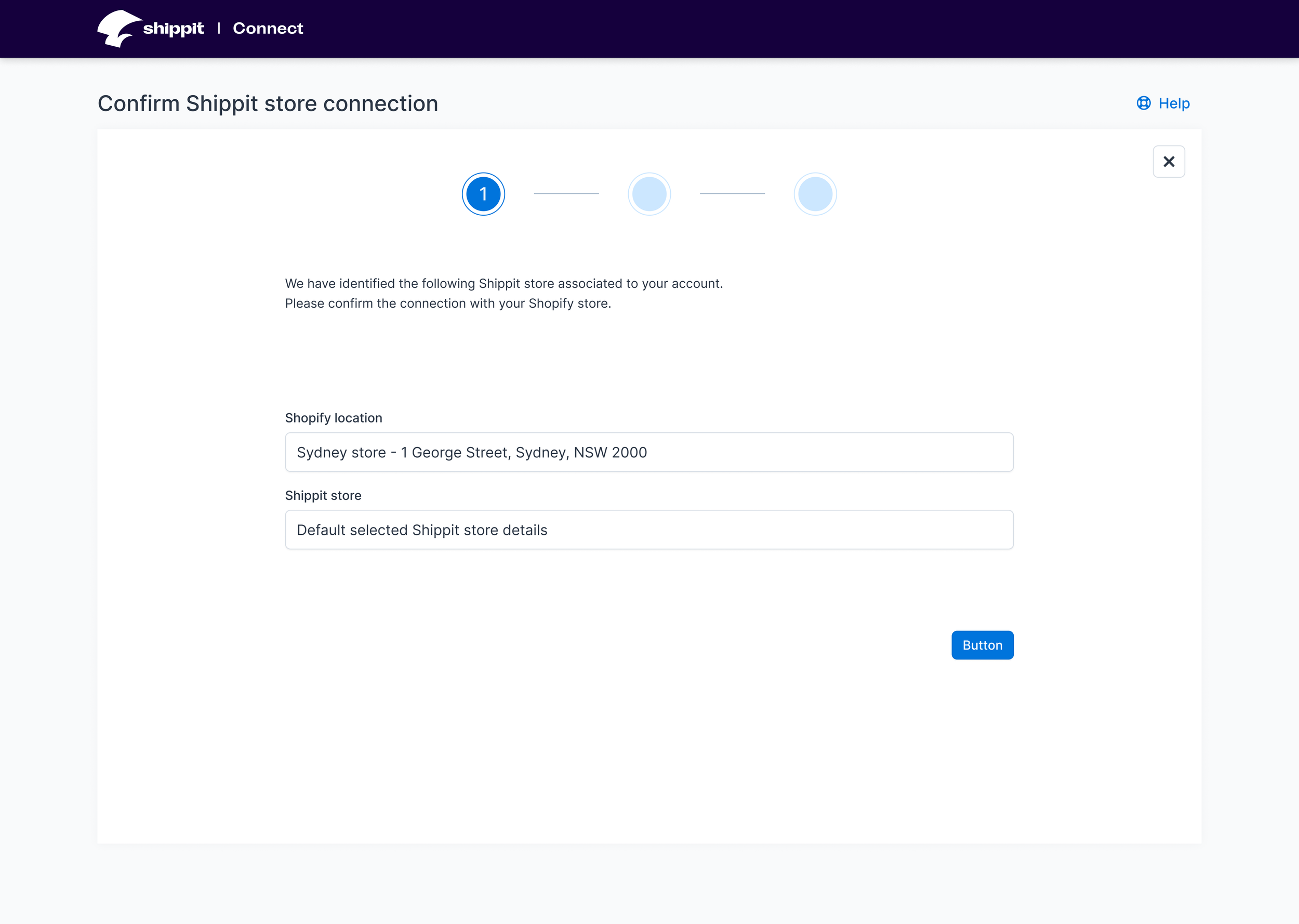Click the Shippit kangaroo logo icon
This screenshot has height=924, width=1299.
tap(118, 29)
